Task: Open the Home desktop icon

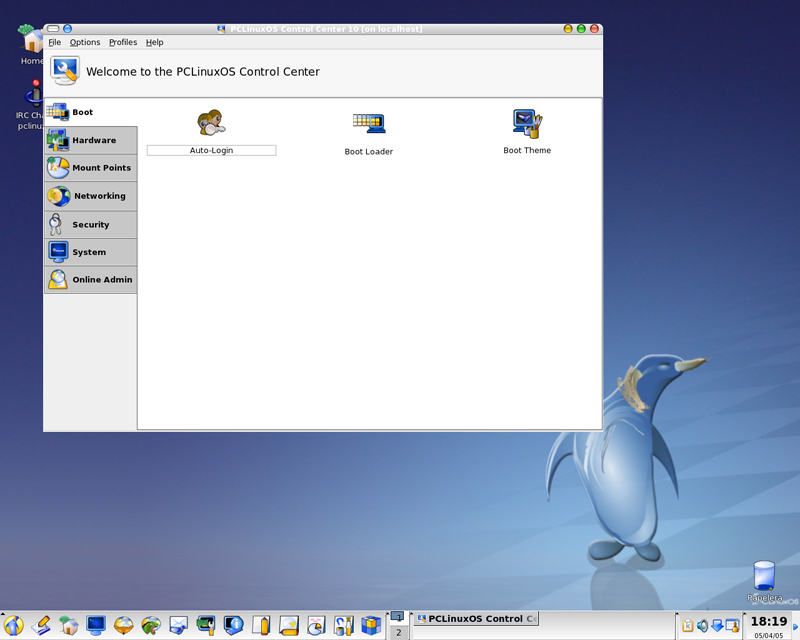Action: pyautogui.click(x=32, y=45)
